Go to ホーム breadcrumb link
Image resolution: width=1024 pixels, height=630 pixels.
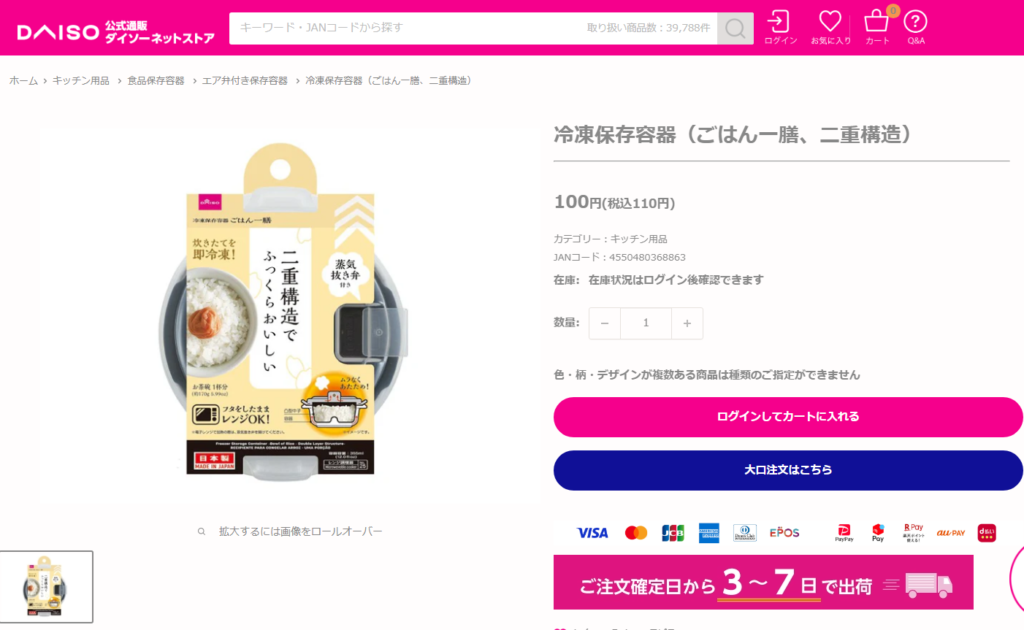pyautogui.click(x=24, y=80)
